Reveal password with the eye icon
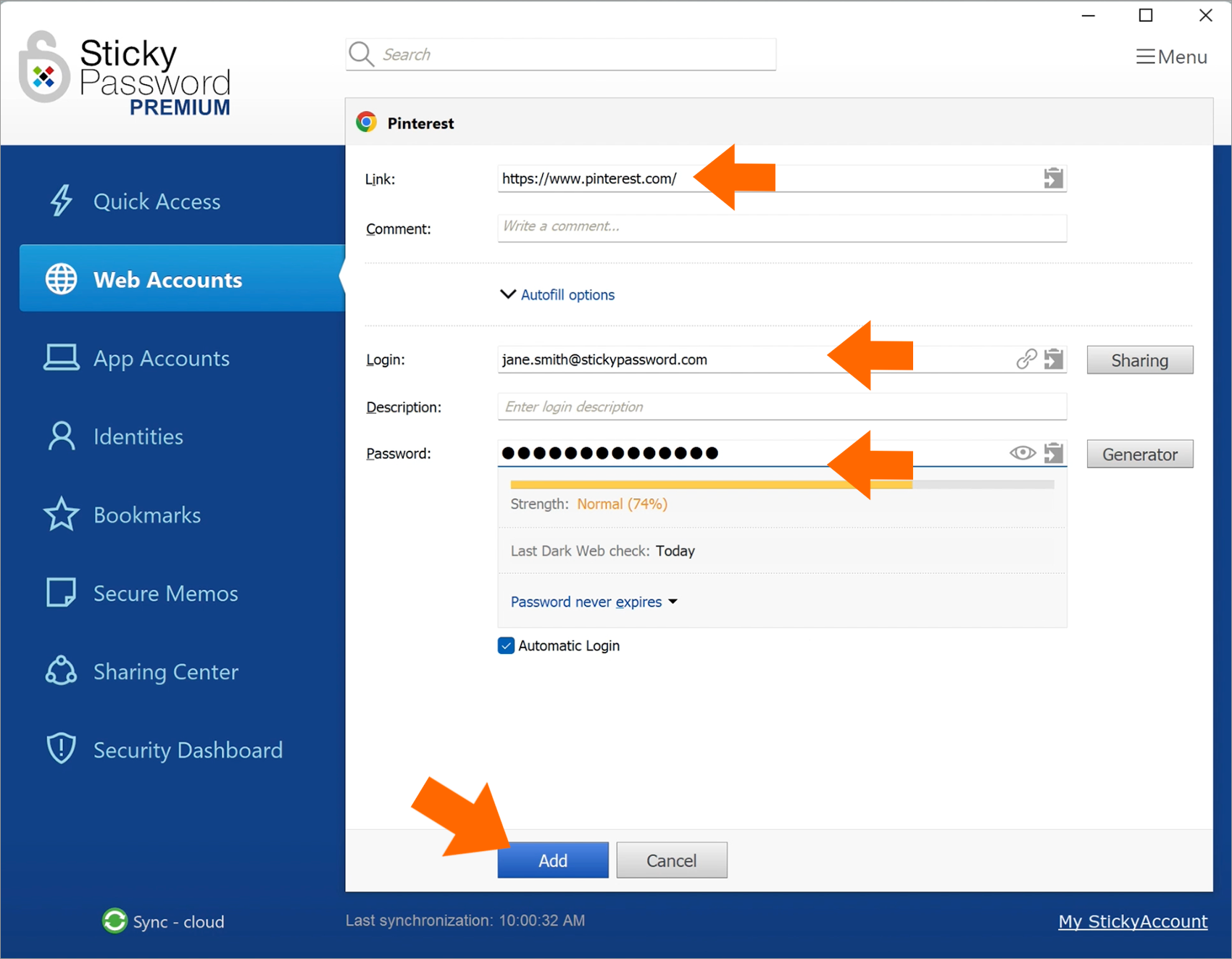 pyautogui.click(x=1023, y=453)
